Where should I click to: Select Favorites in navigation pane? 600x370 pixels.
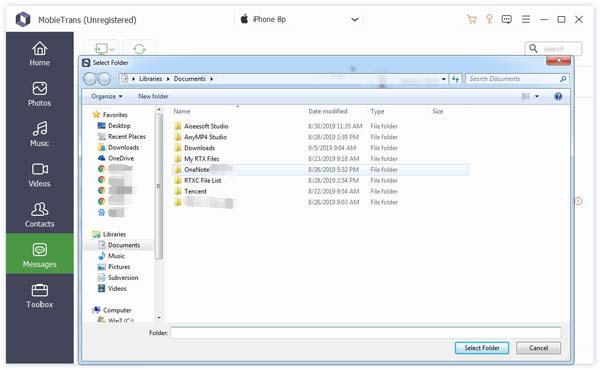tap(110, 115)
